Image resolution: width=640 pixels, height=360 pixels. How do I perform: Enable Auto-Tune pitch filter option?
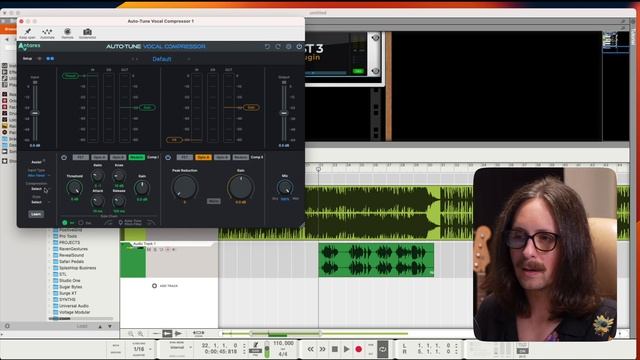pyautogui.click(x=120, y=223)
